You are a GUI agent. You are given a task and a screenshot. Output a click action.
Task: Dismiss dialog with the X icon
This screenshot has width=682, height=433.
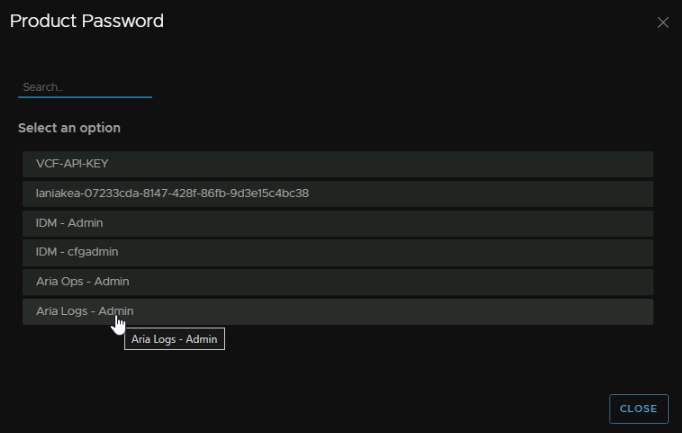click(663, 22)
